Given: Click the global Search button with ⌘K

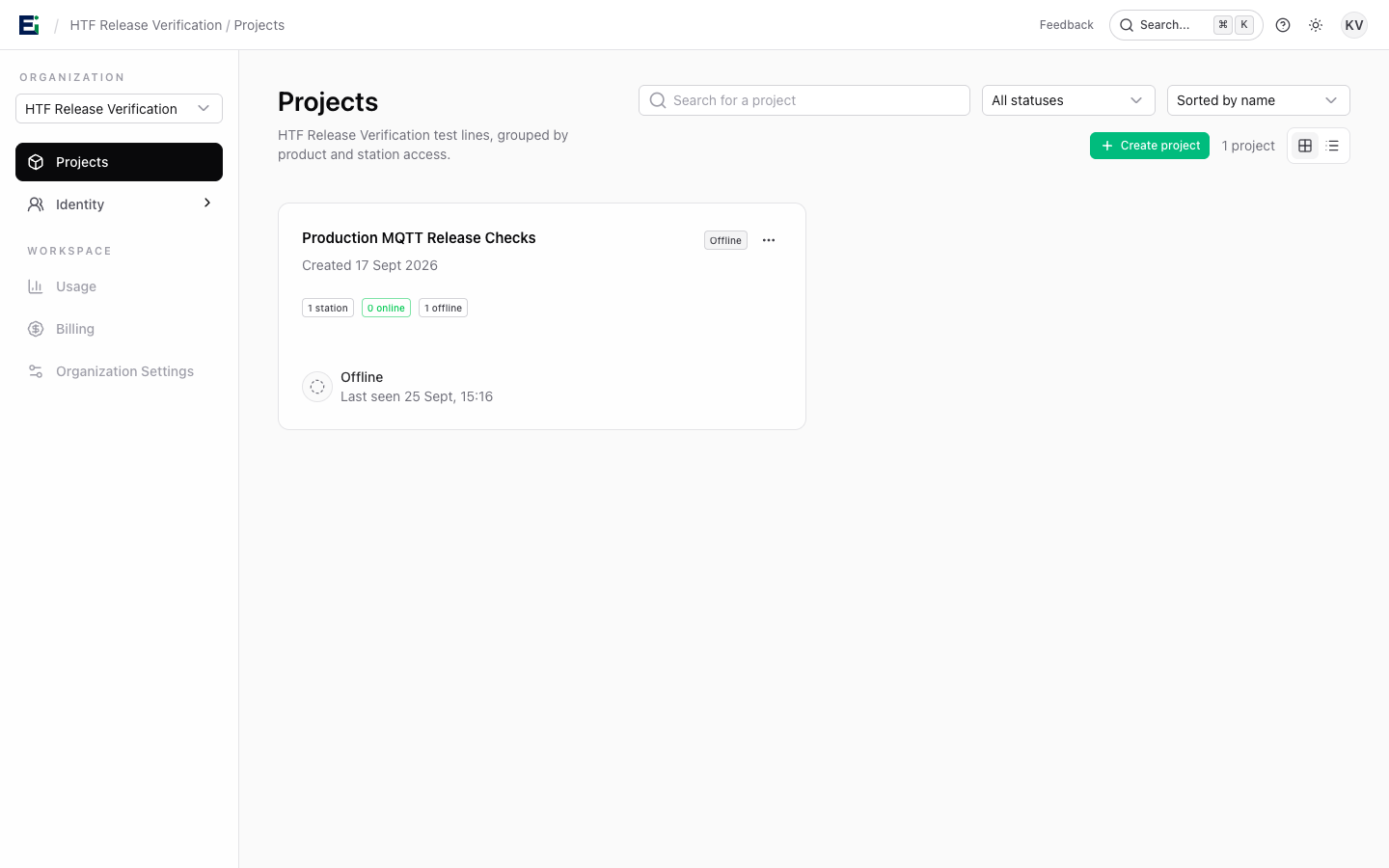Looking at the screenshot, I should pos(1186,25).
